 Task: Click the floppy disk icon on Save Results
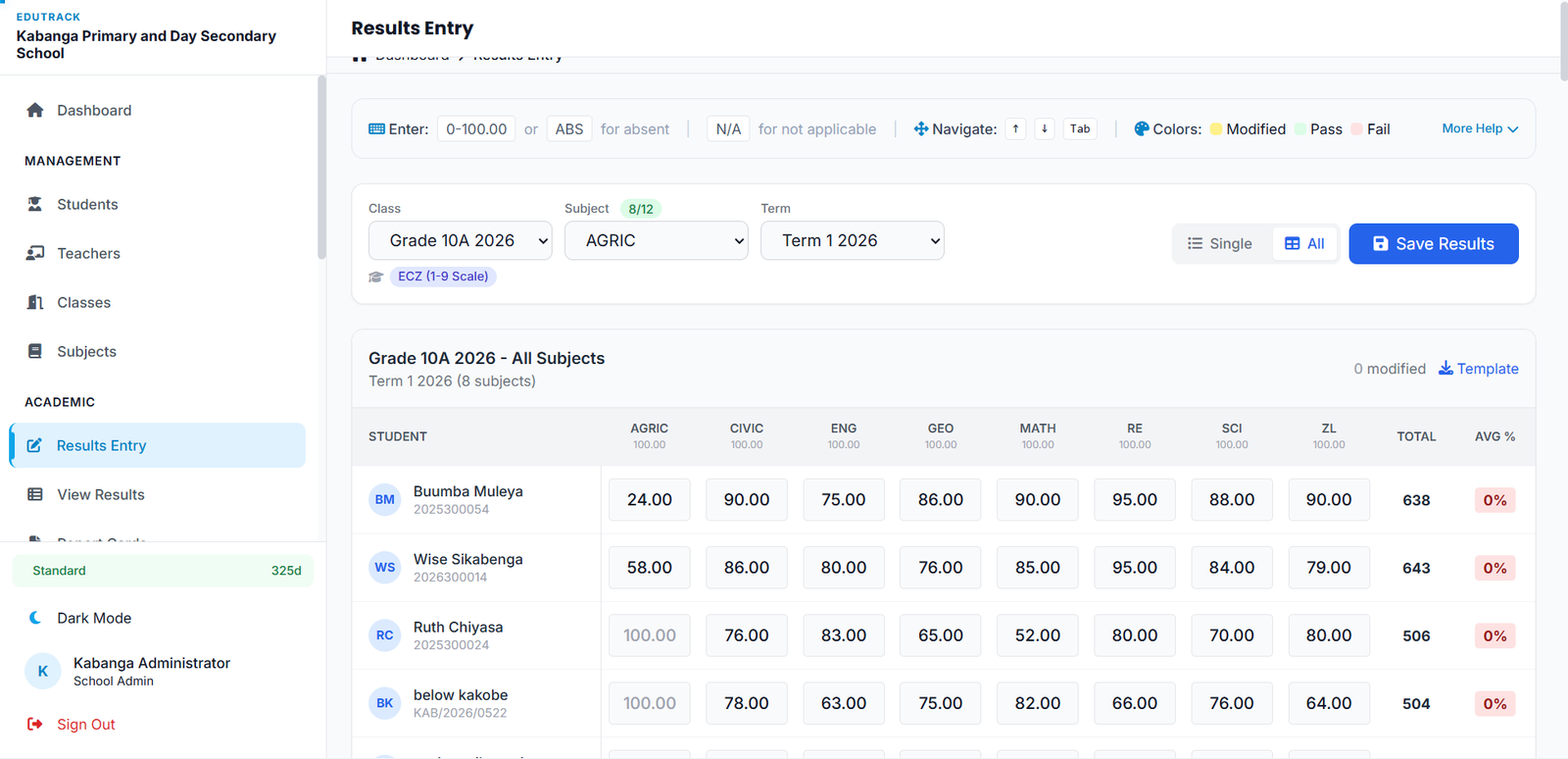[x=1380, y=243]
